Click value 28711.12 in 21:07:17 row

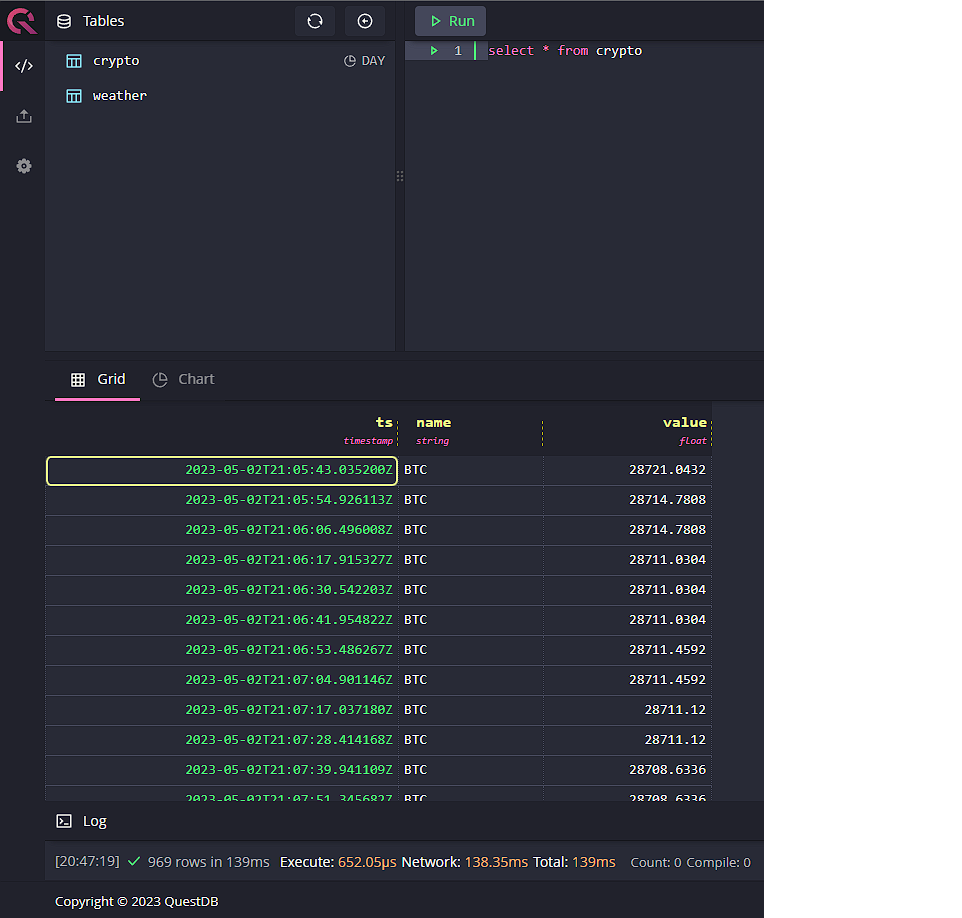628,710
